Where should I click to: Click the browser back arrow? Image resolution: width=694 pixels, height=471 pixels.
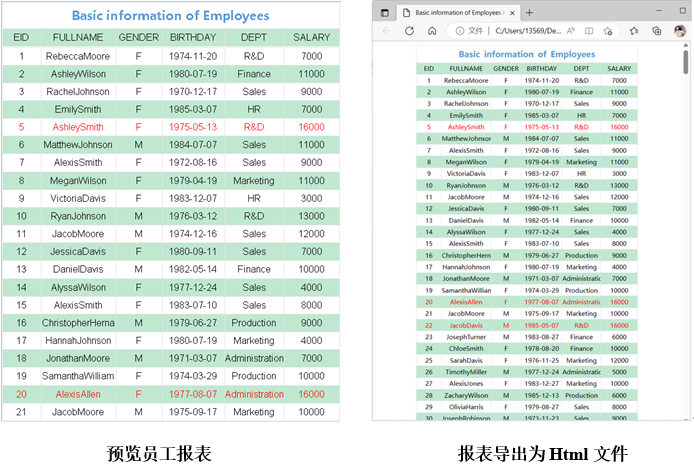pos(387,31)
